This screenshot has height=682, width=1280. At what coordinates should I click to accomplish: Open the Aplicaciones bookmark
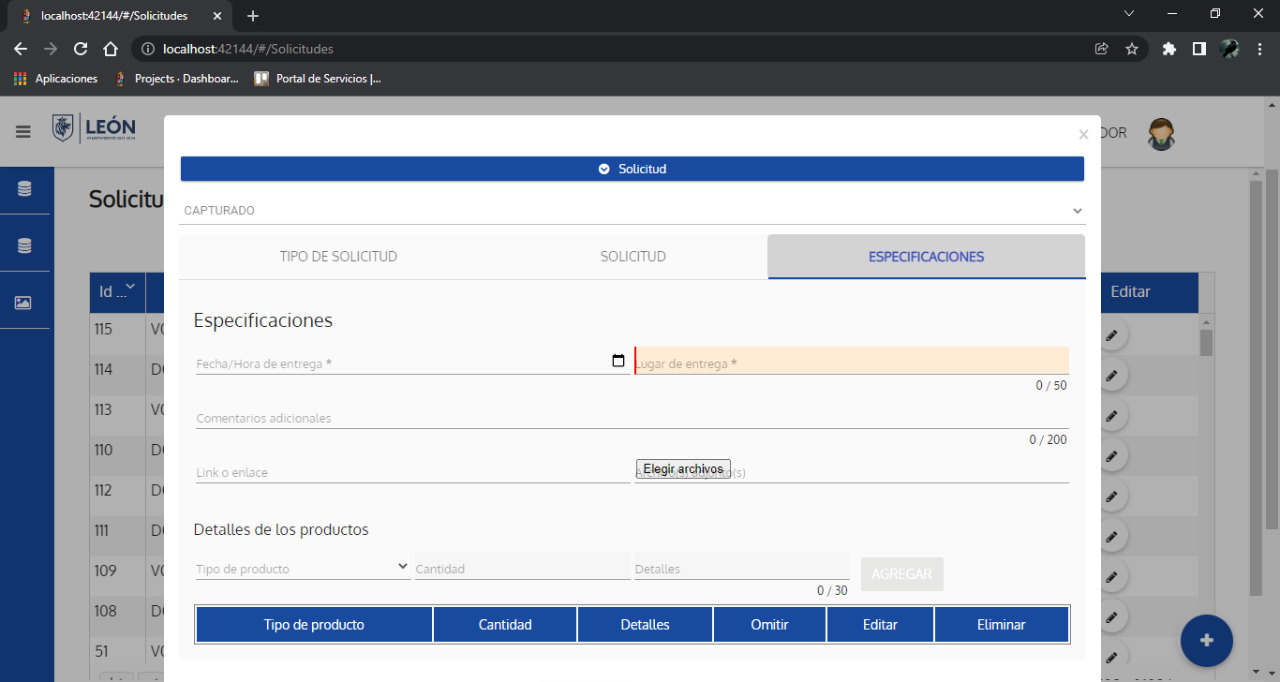[56, 78]
